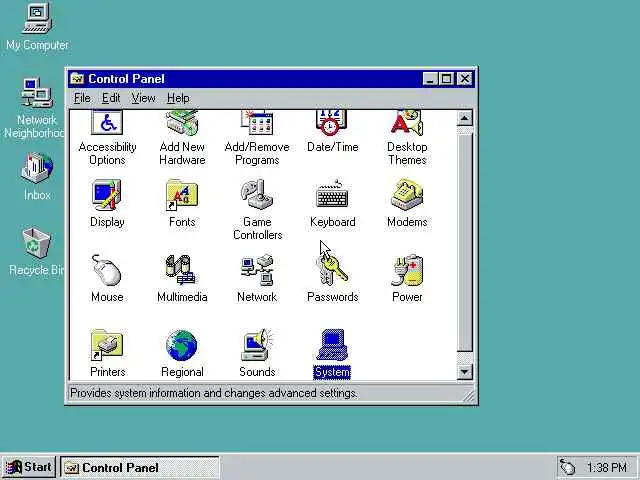The image size is (640, 480).
Task: Click the vertical scrollbar thumb
Action: point(464,242)
